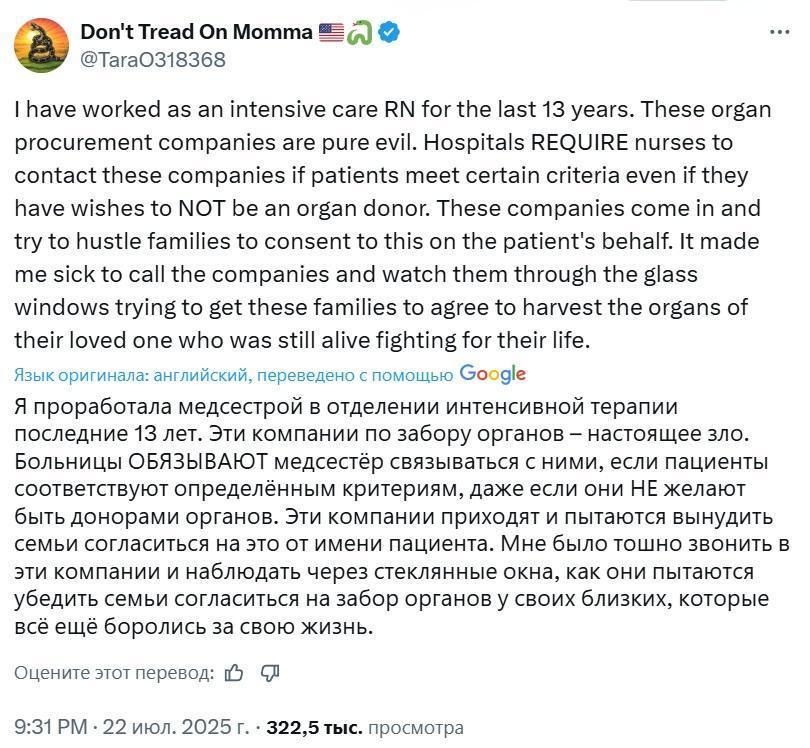Click the @TaraO318368 handle
This screenshot has width=810, height=748.
(x=153, y=60)
